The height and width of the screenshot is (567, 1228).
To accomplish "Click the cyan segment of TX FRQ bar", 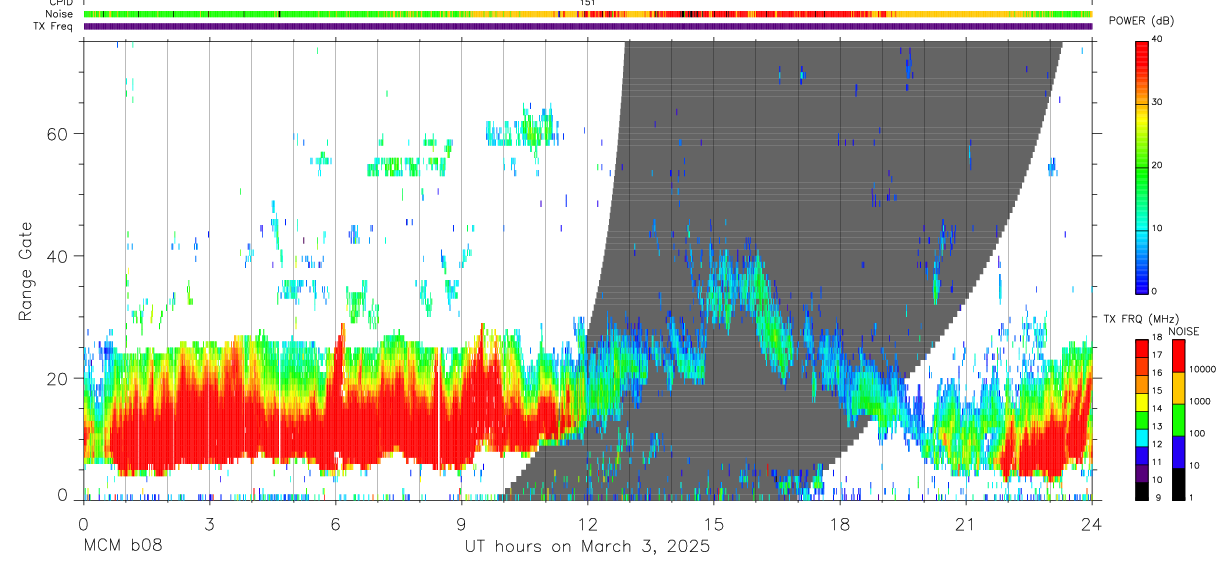I will click(1142, 438).
